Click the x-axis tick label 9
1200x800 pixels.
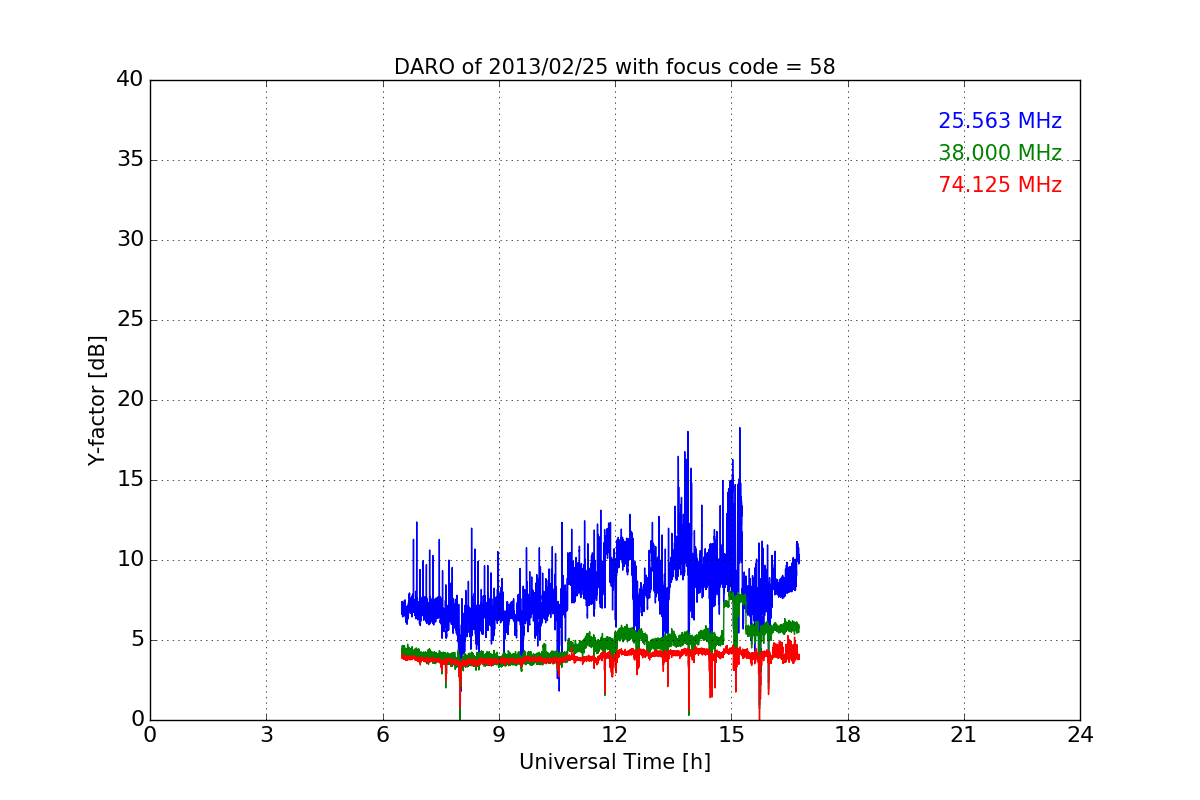(499, 734)
